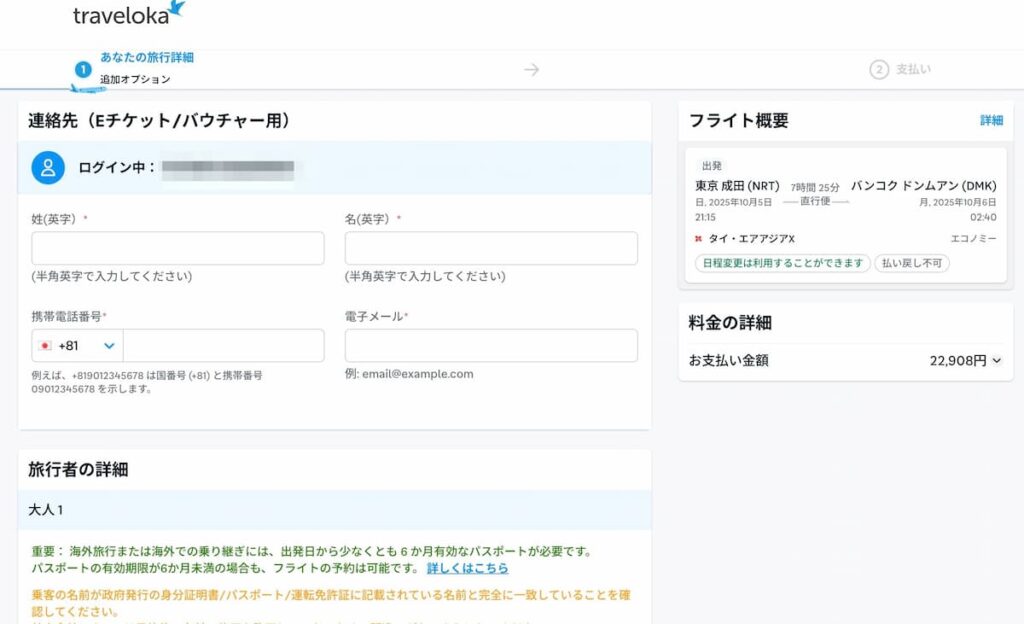Open the +81 country code dropdown
Screen dimensions: 1024x624
(77, 346)
